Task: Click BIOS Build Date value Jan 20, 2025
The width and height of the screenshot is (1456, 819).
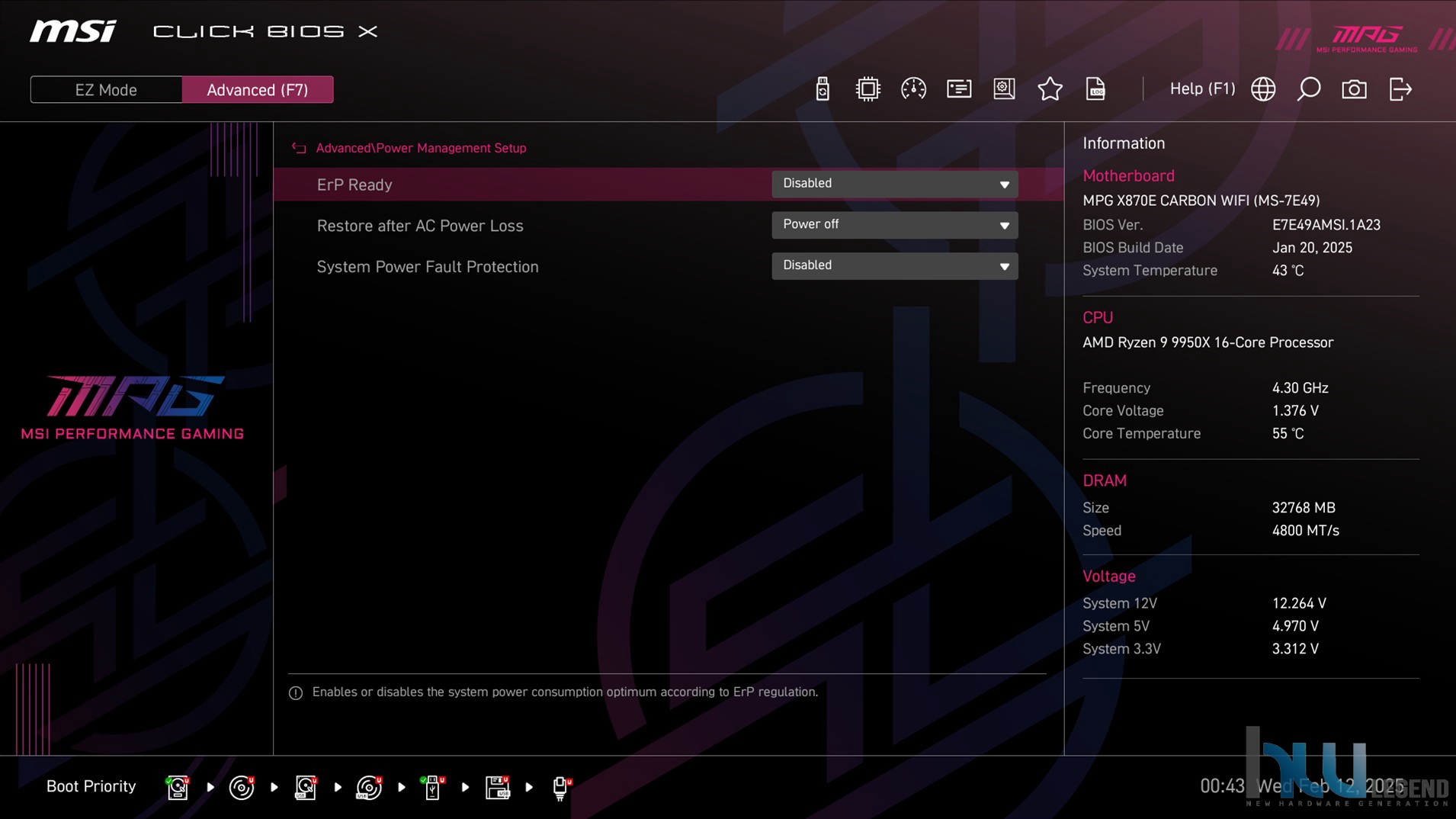Action: click(1312, 248)
